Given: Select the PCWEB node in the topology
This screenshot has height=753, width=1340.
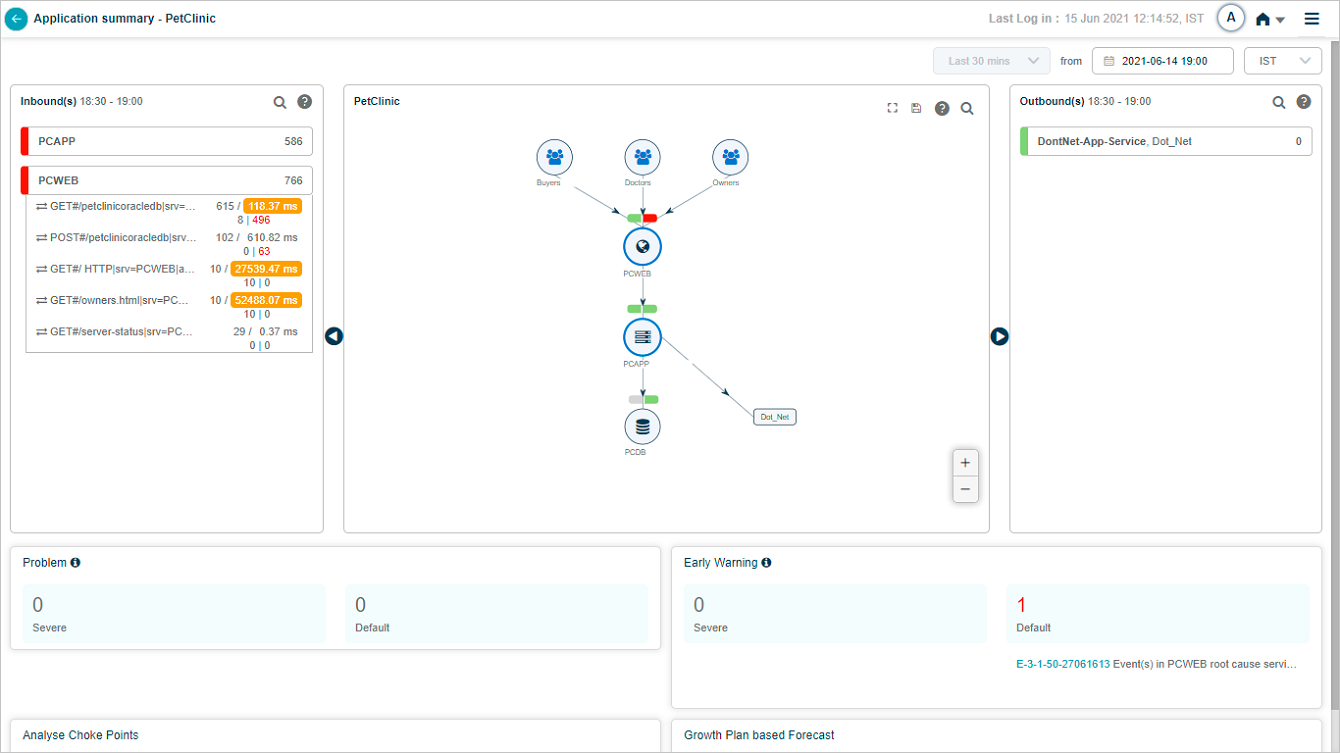Looking at the screenshot, I should click(x=642, y=246).
